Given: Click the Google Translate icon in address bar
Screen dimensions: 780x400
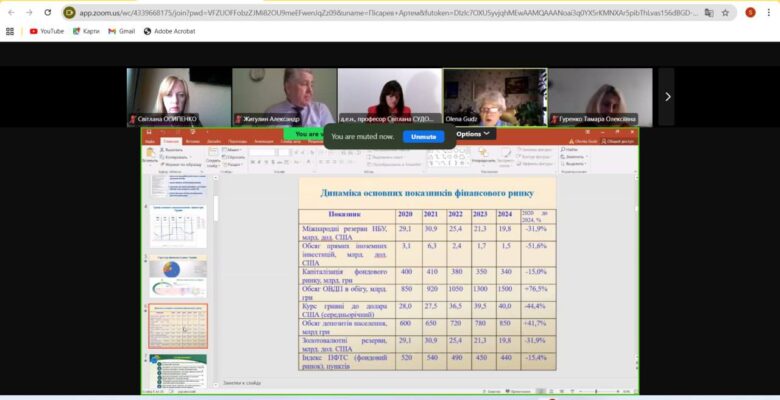Looking at the screenshot, I should [708, 12].
